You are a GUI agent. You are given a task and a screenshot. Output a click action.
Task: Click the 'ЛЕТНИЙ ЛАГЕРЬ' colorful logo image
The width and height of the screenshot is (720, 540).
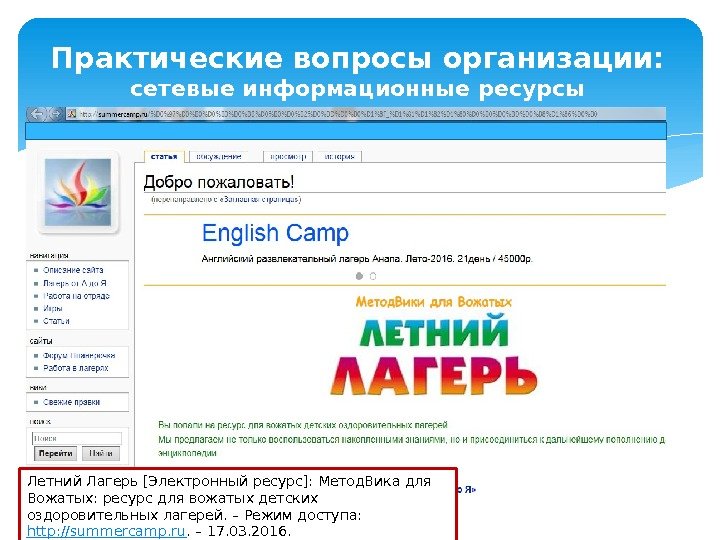pyautogui.click(x=433, y=354)
